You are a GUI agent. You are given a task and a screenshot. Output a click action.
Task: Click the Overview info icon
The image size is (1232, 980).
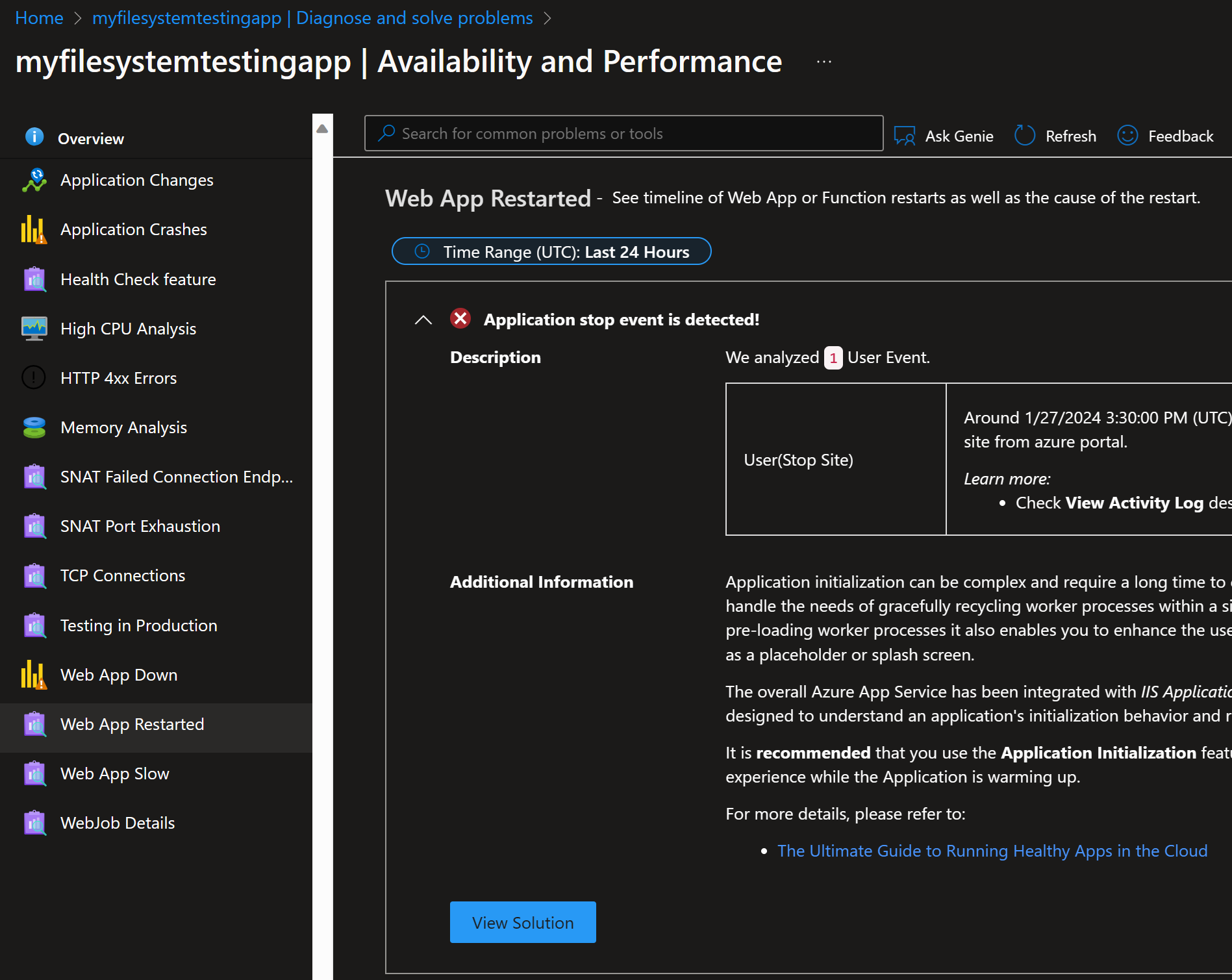pos(34,137)
